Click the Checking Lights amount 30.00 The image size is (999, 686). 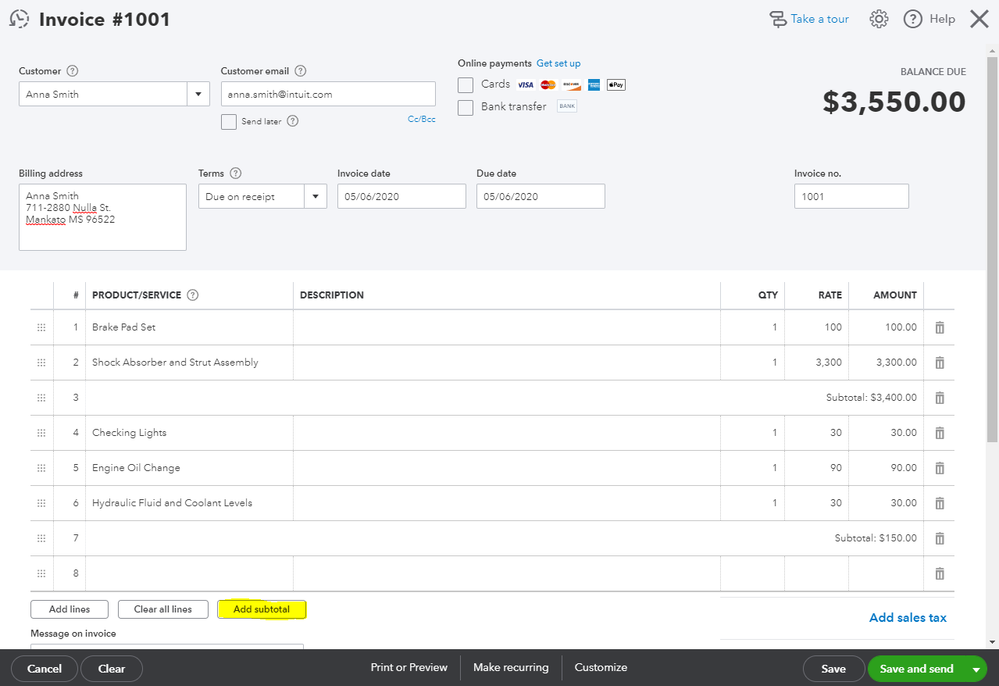point(886,432)
